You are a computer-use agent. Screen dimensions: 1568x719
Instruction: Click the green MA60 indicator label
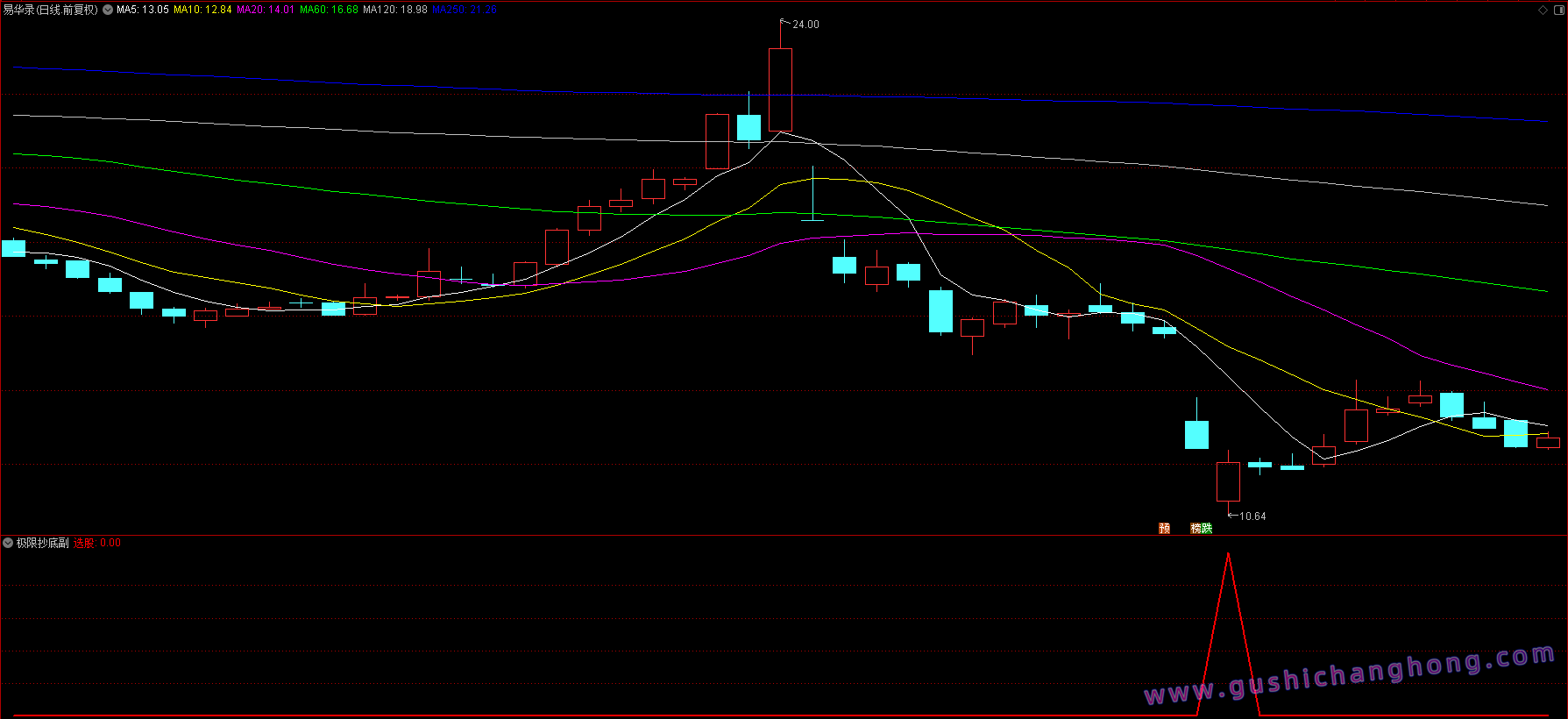(329, 10)
